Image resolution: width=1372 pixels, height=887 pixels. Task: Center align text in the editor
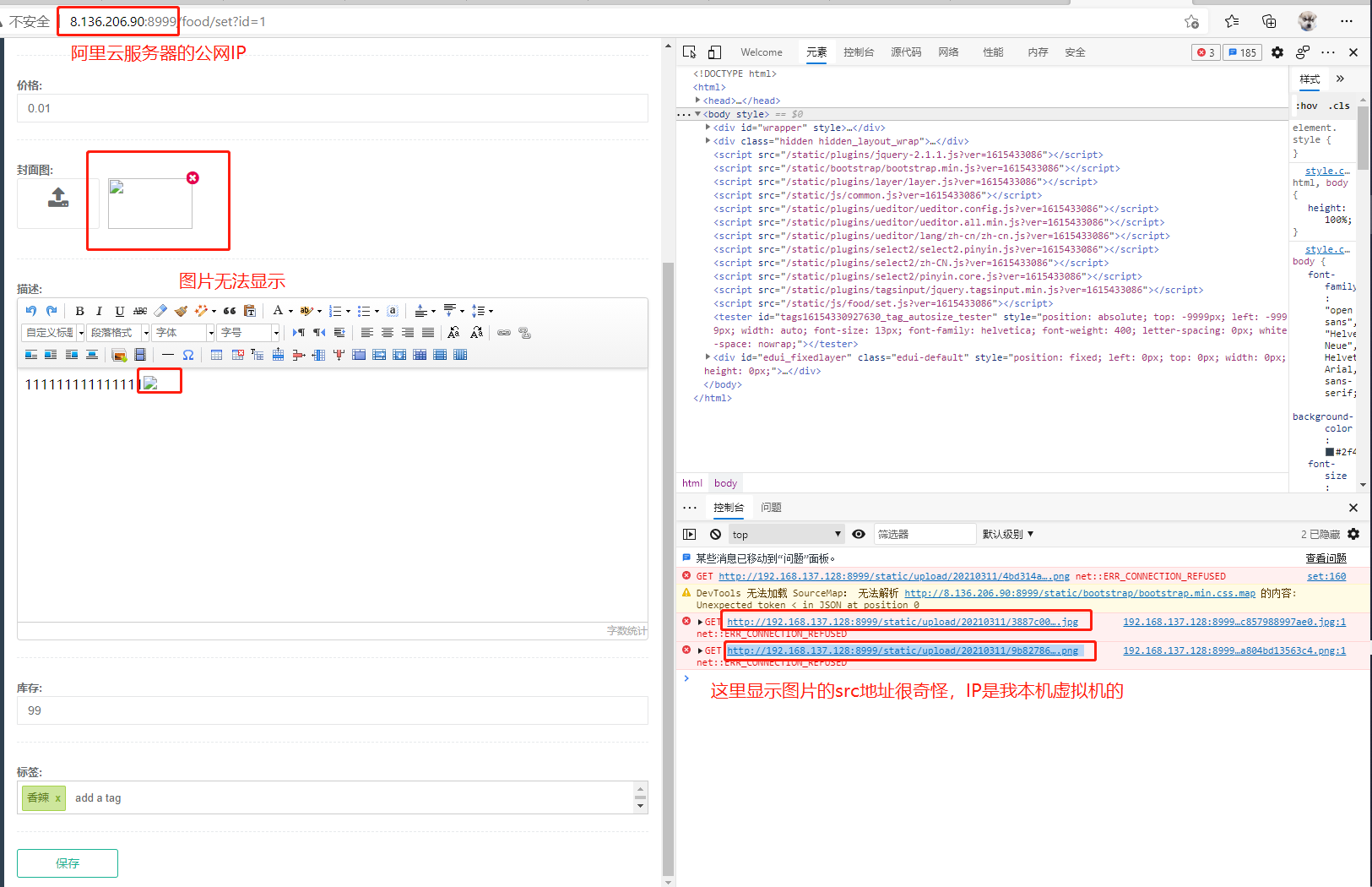[387, 333]
